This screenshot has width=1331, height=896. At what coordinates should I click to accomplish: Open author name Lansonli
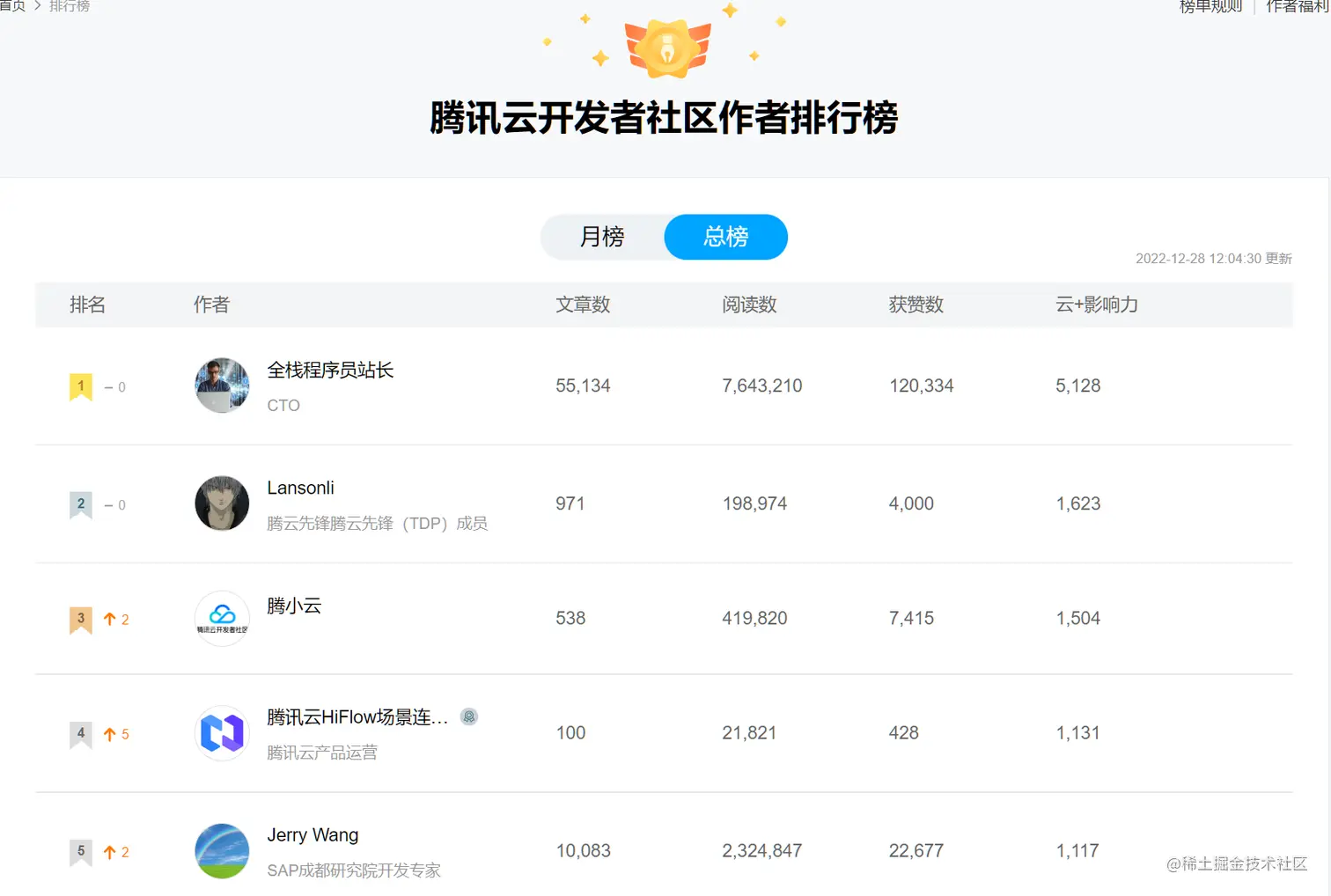pyautogui.click(x=301, y=488)
